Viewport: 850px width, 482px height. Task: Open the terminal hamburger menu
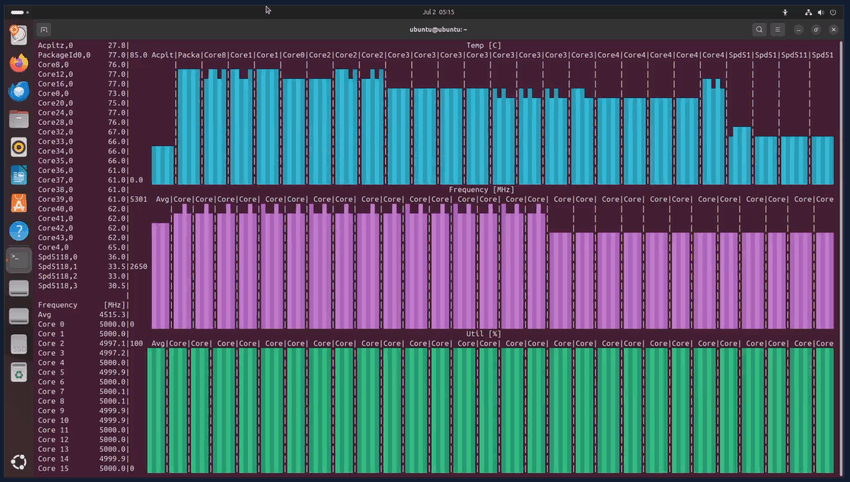[x=777, y=30]
